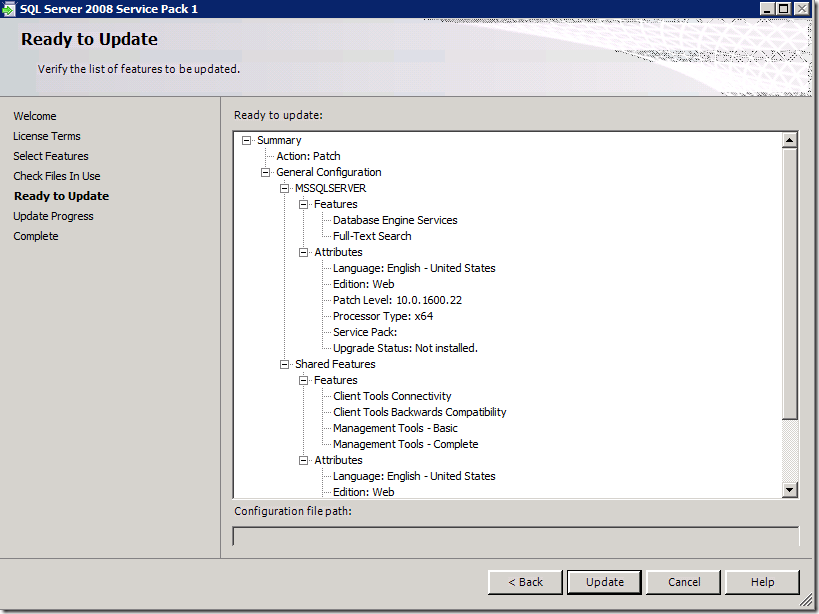Select 'Management Tools - Basic' row
The width and height of the screenshot is (819, 614).
(x=395, y=428)
